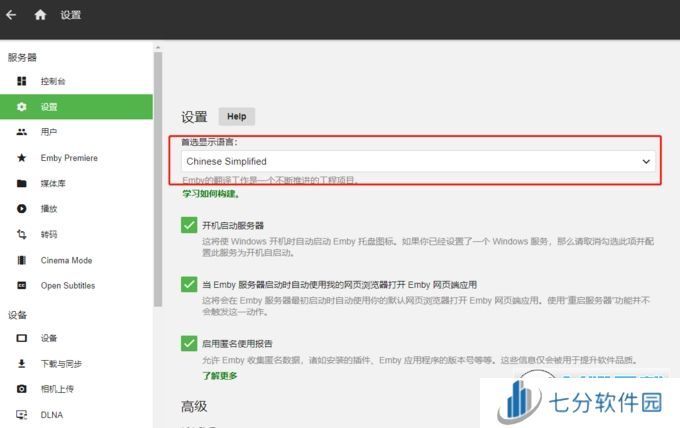Click the transcode icon beside 转码
The width and height of the screenshot is (680, 428).
point(22,235)
